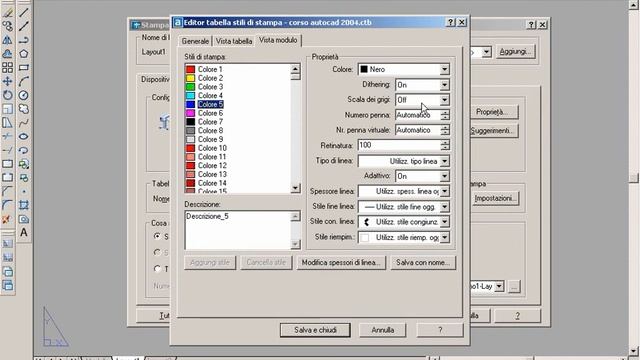
Task: Select 'Colore 10' in the style list
Action: click(212, 148)
